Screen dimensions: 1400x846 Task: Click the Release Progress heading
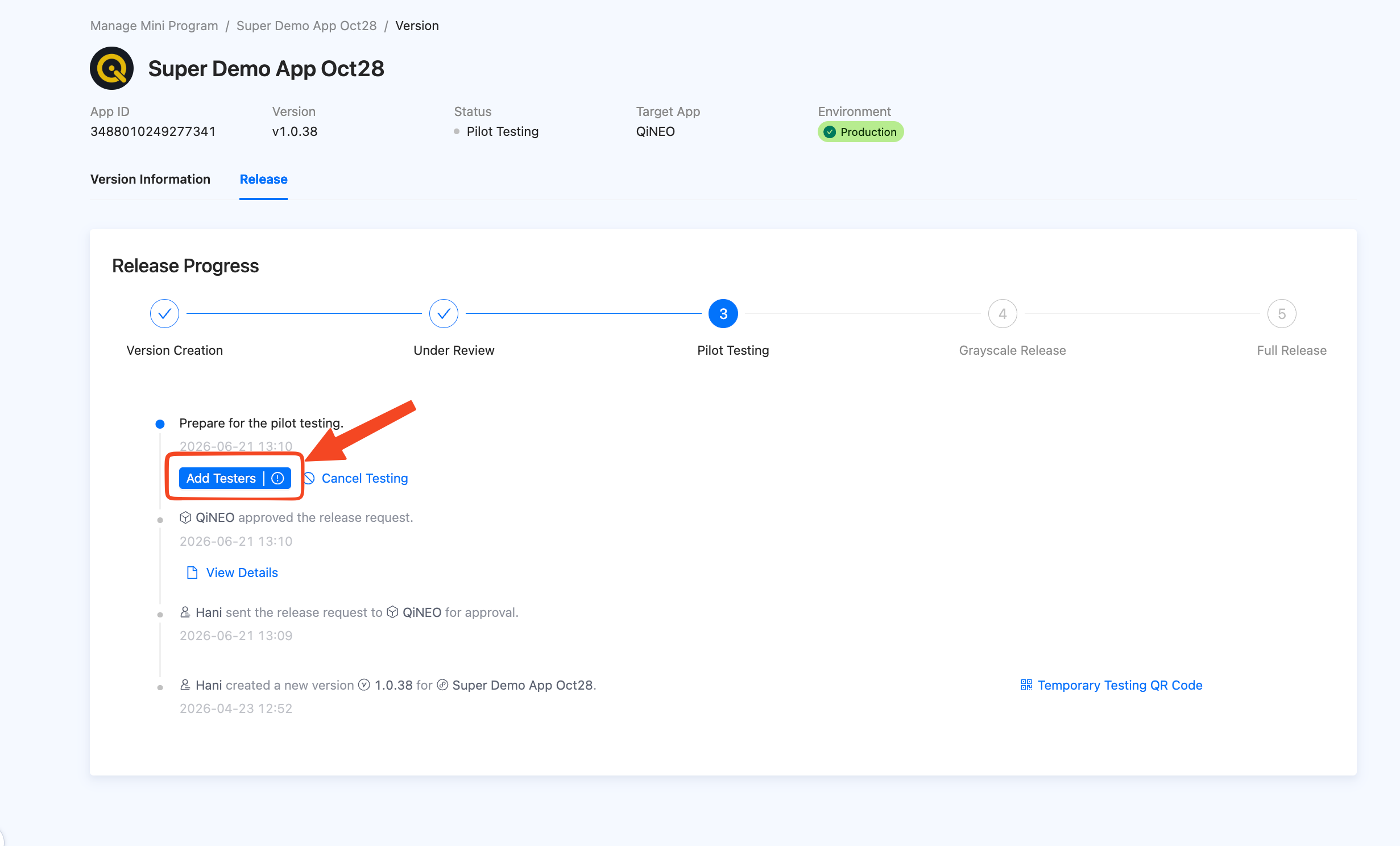185,266
